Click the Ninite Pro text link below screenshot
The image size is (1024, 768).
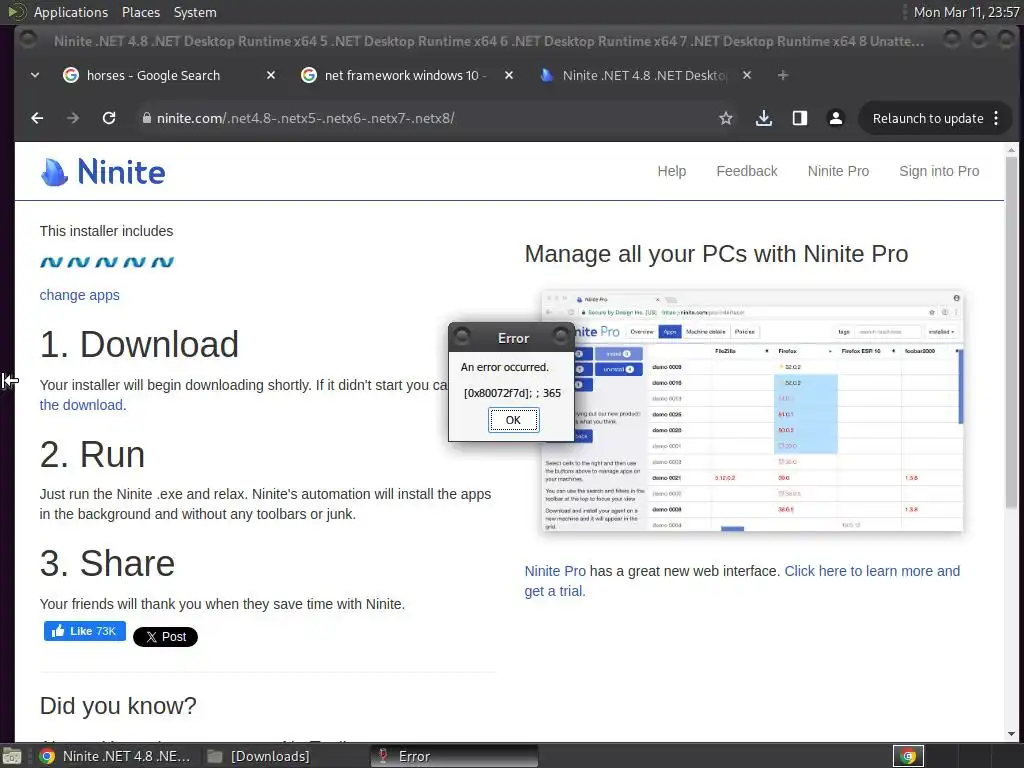pyautogui.click(x=555, y=571)
